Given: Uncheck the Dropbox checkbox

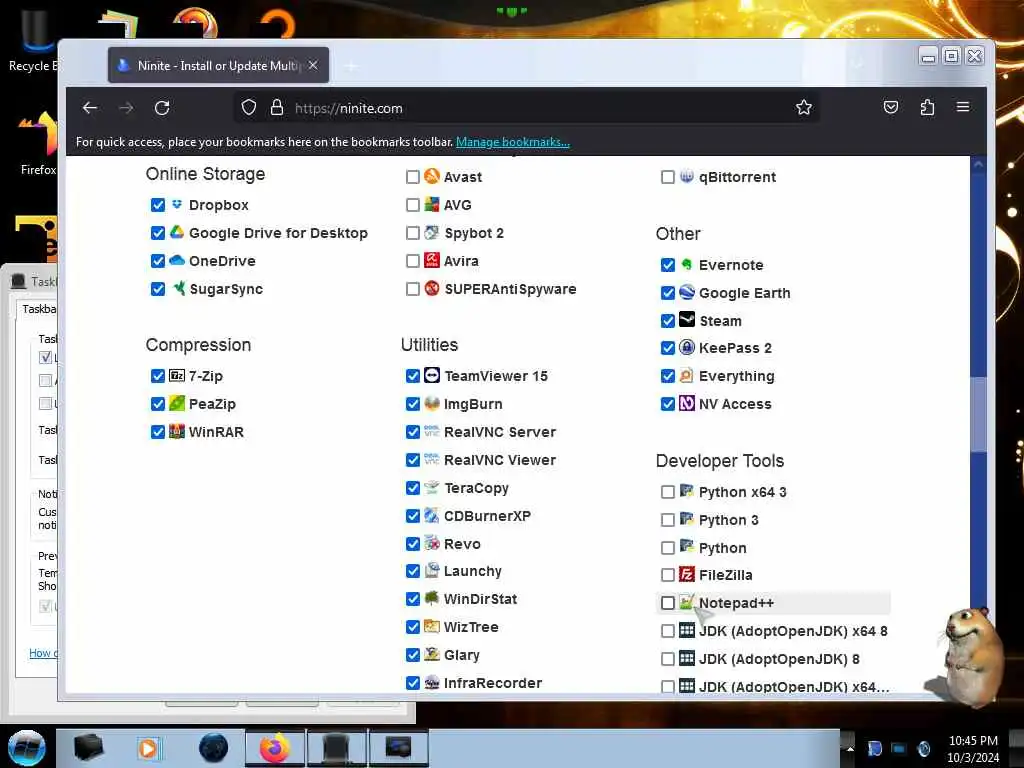Looking at the screenshot, I should [x=157, y=205].
